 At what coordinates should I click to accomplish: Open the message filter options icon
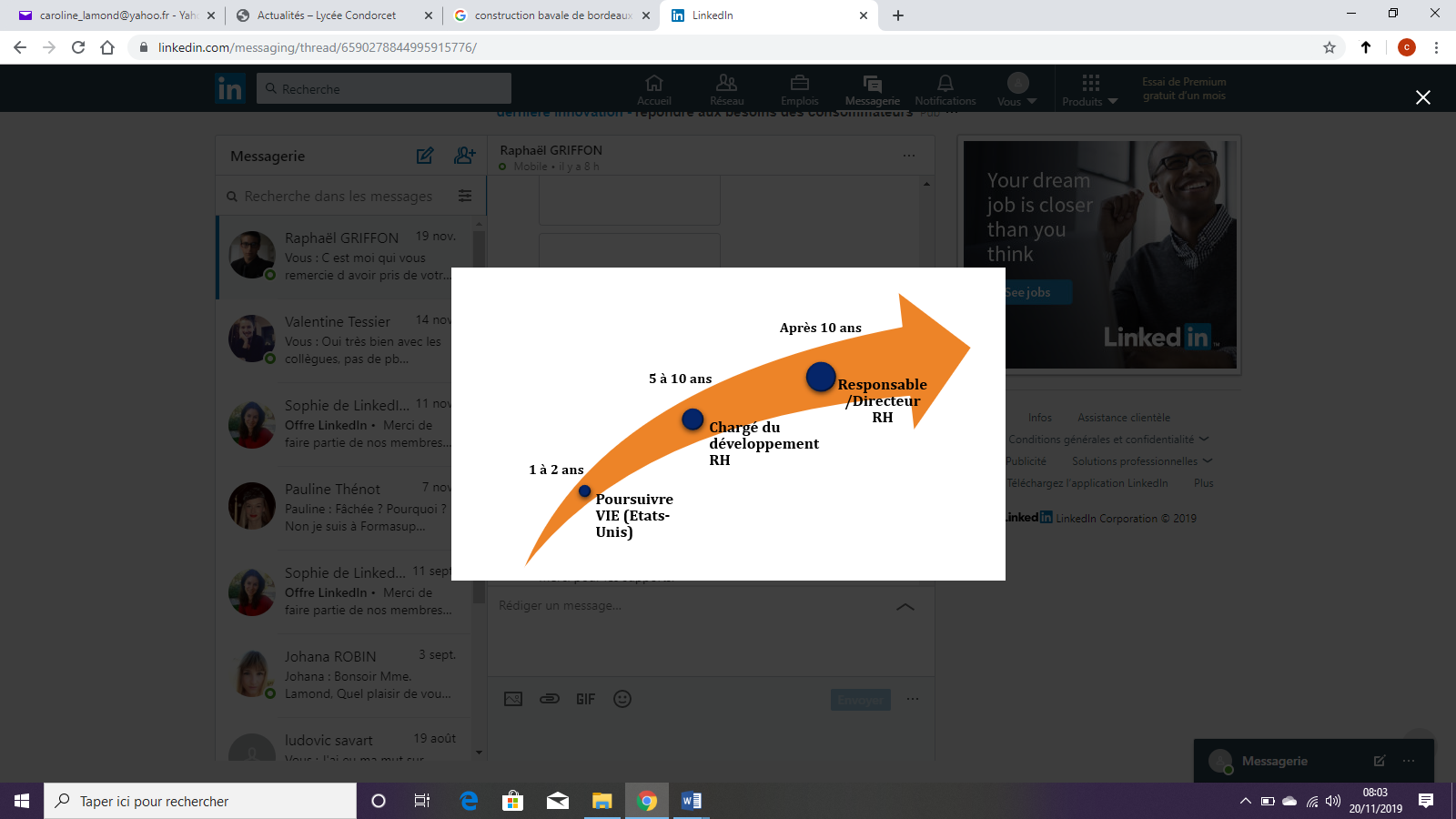(465, 197)
